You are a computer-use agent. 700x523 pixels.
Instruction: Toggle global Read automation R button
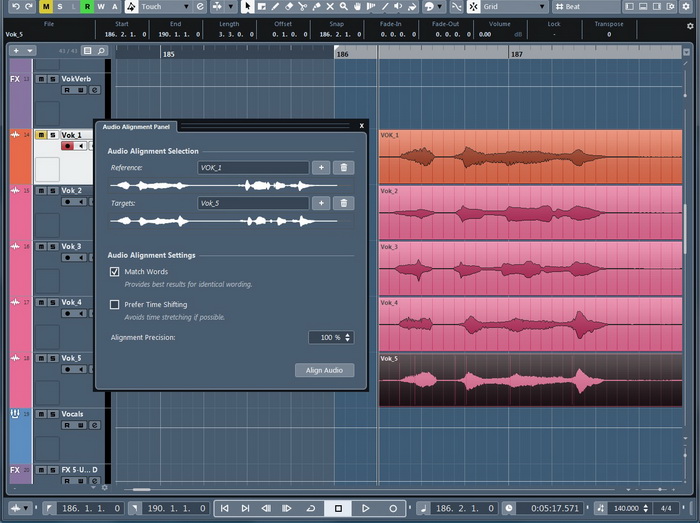click(x=88, y=7)
